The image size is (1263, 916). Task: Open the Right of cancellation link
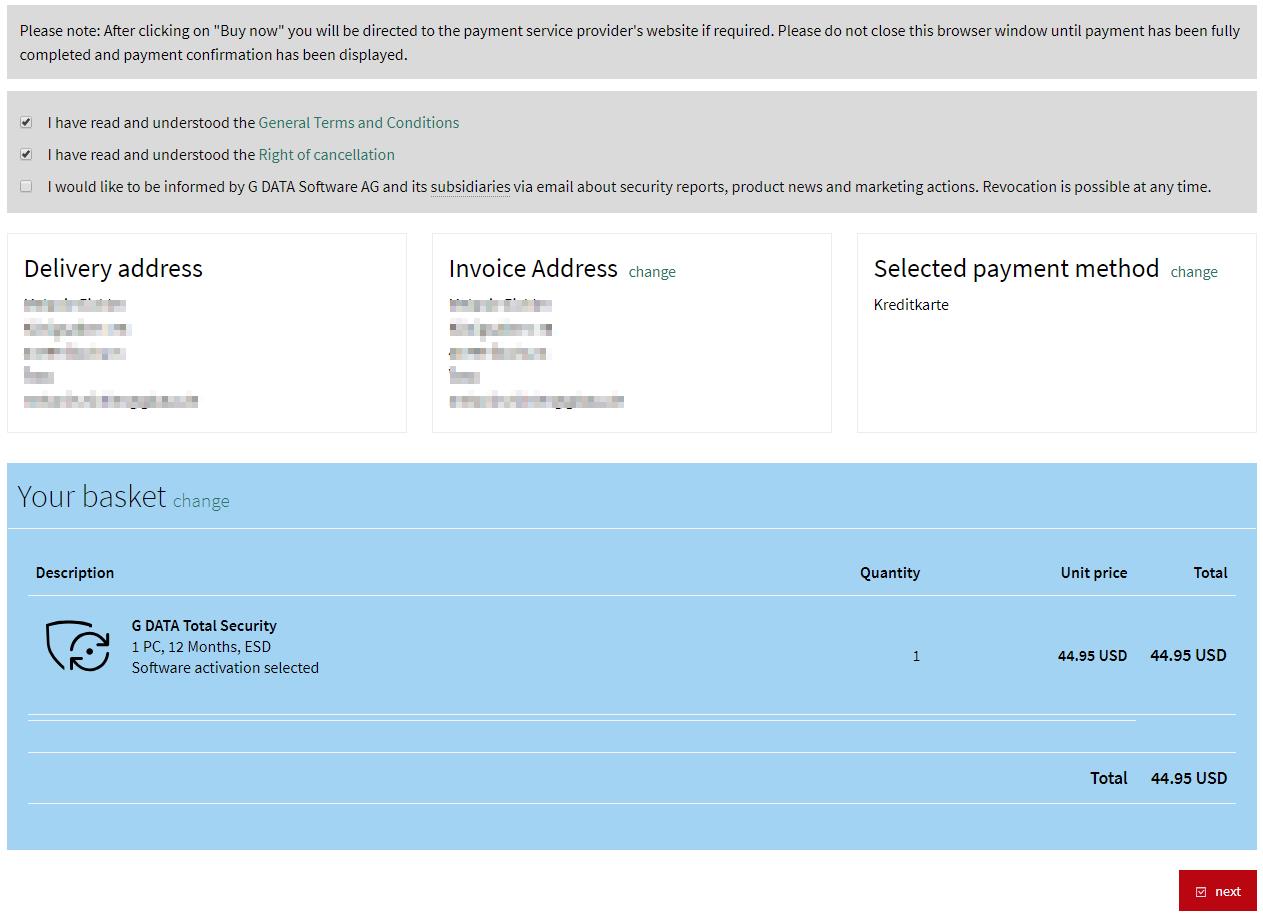[x=326, y=154]
